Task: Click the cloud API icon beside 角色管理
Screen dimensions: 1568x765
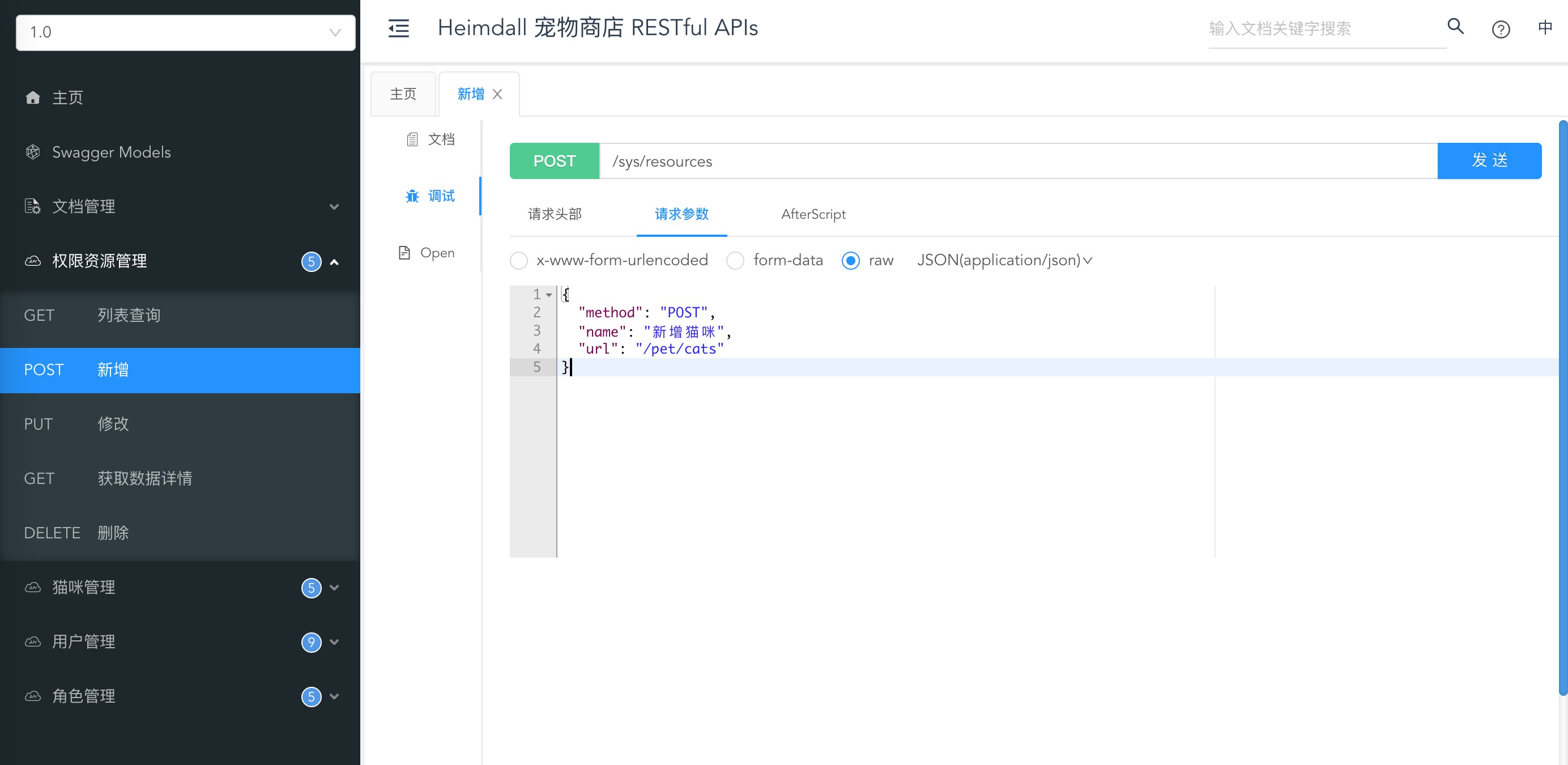Action: tap(33, 695)
